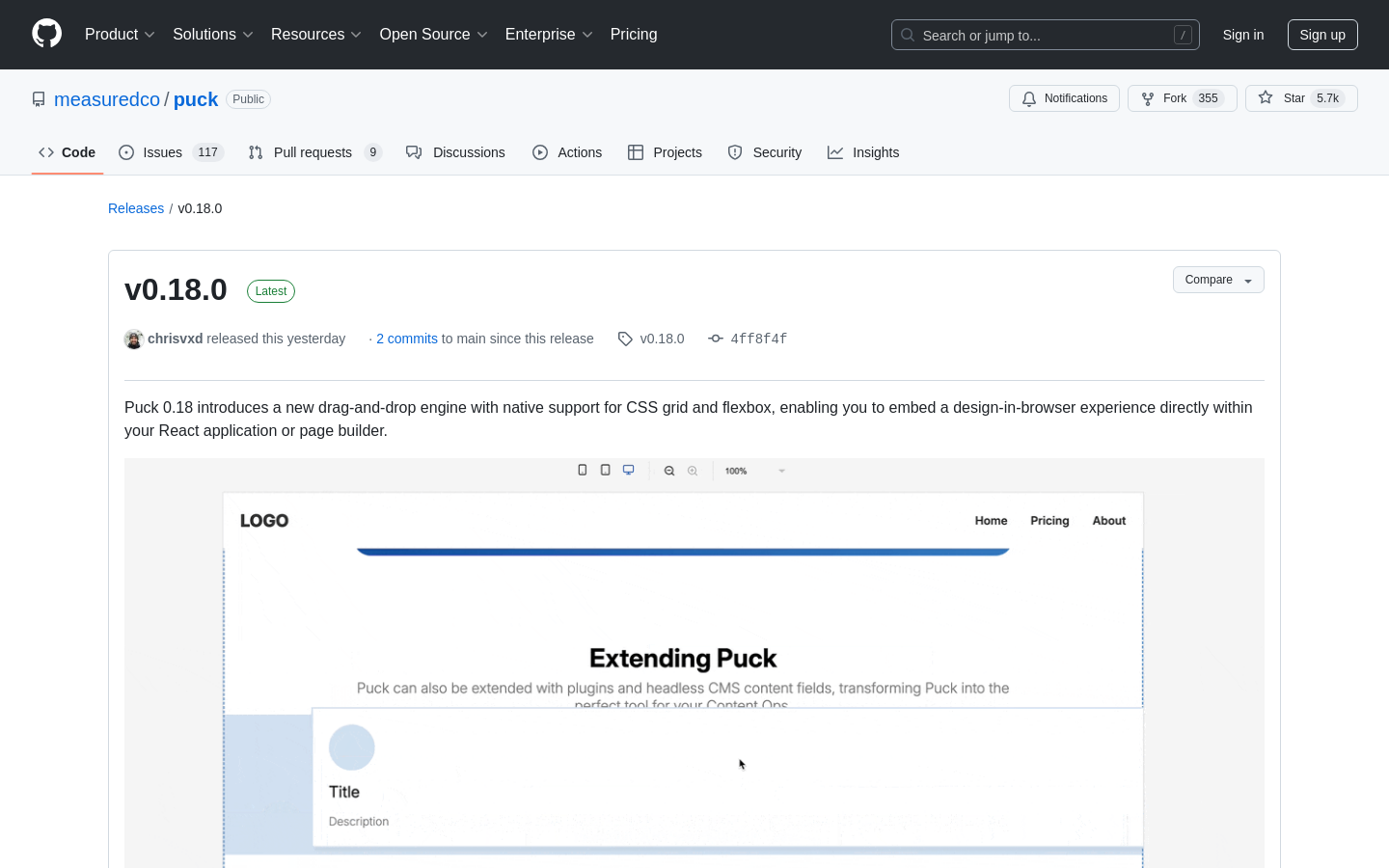
Task: Open the Issues tab
Action: [x=171, y=152]
